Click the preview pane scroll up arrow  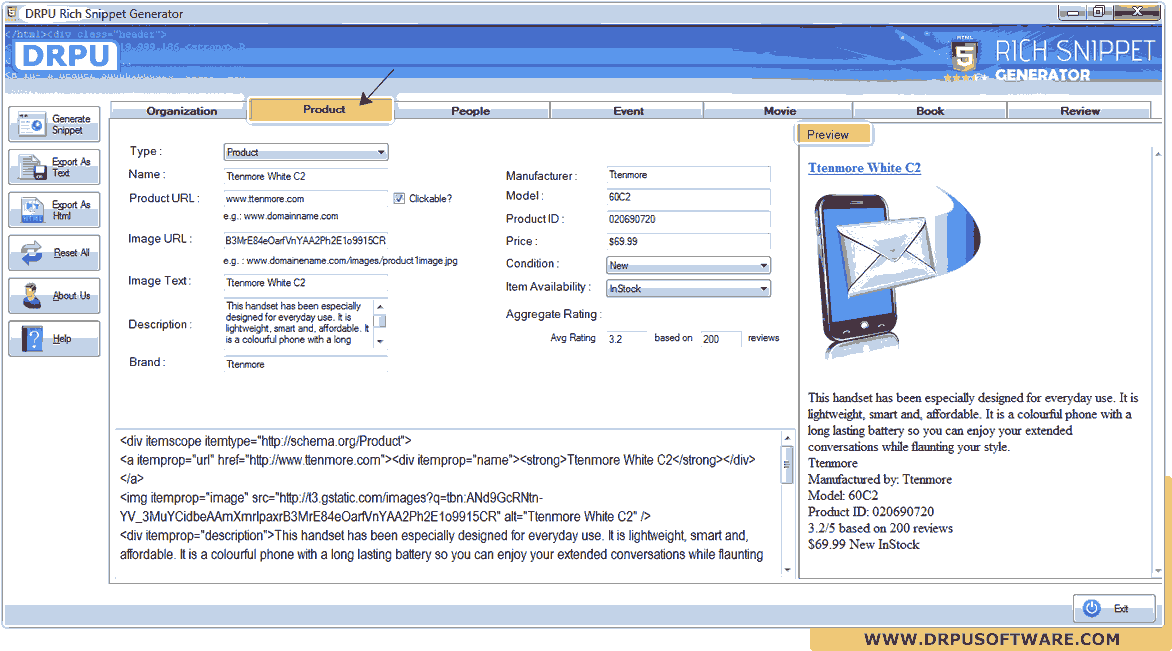click(x=1158, y=153)
